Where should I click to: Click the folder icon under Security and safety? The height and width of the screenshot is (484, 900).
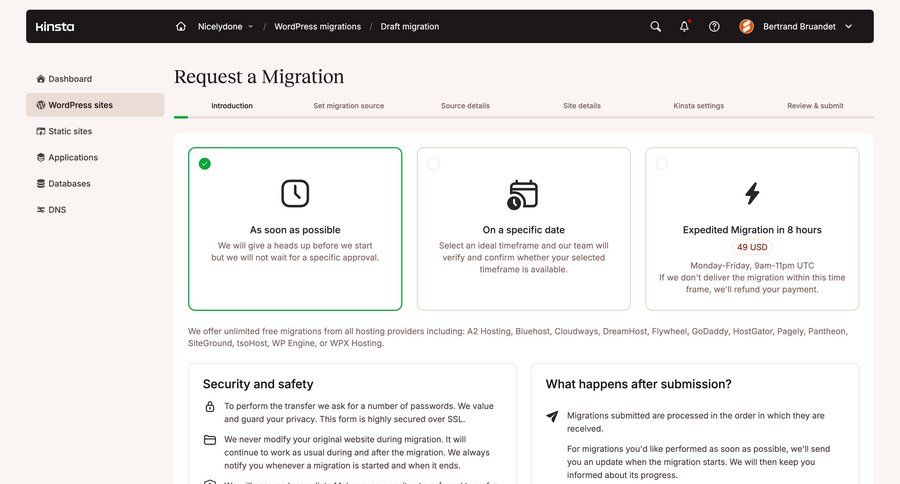coord(210,440)
